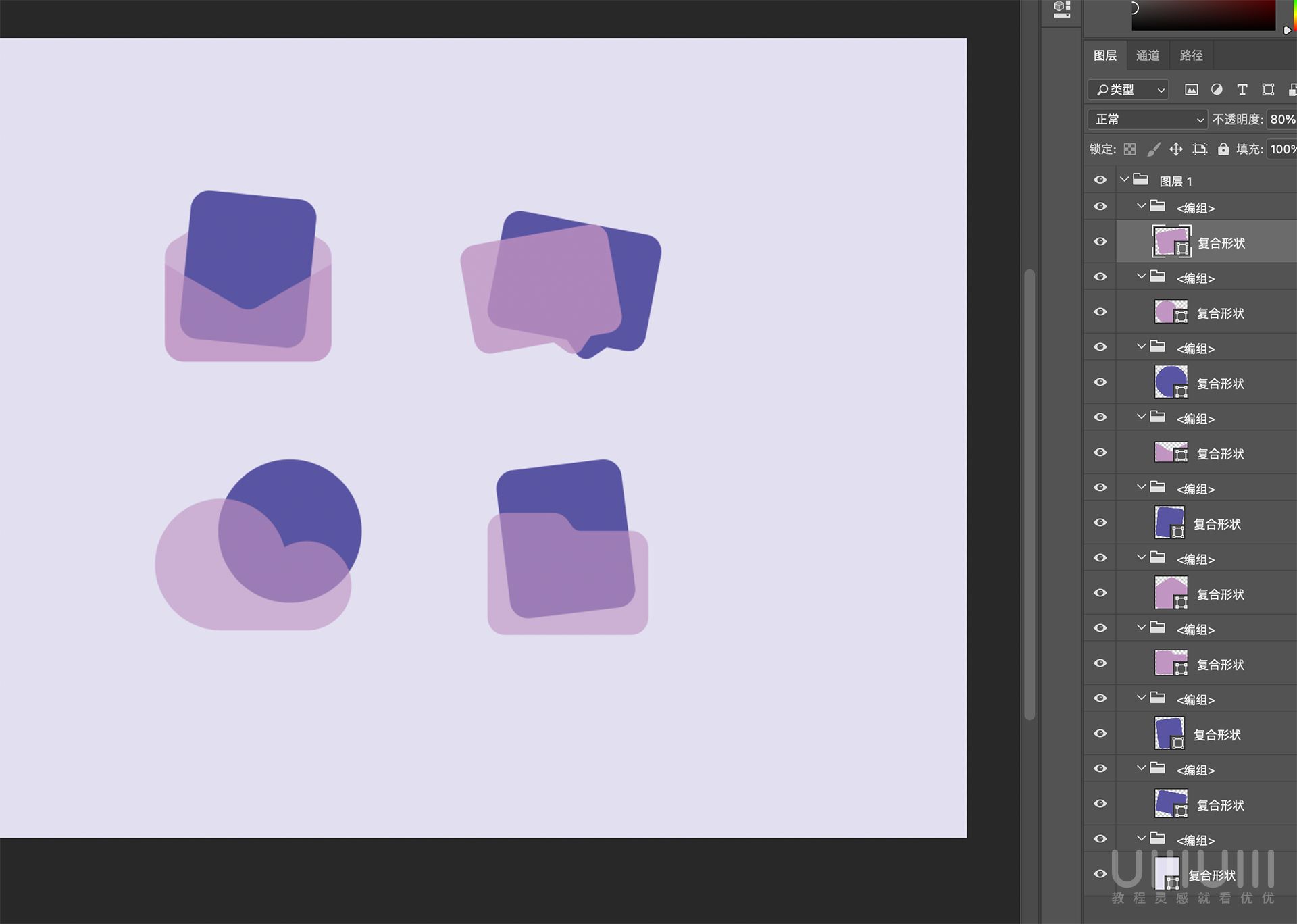The image size is (1297, 924).
Task: Click the 不透明度 opacity value field
Action: [x=1281, y=120]
